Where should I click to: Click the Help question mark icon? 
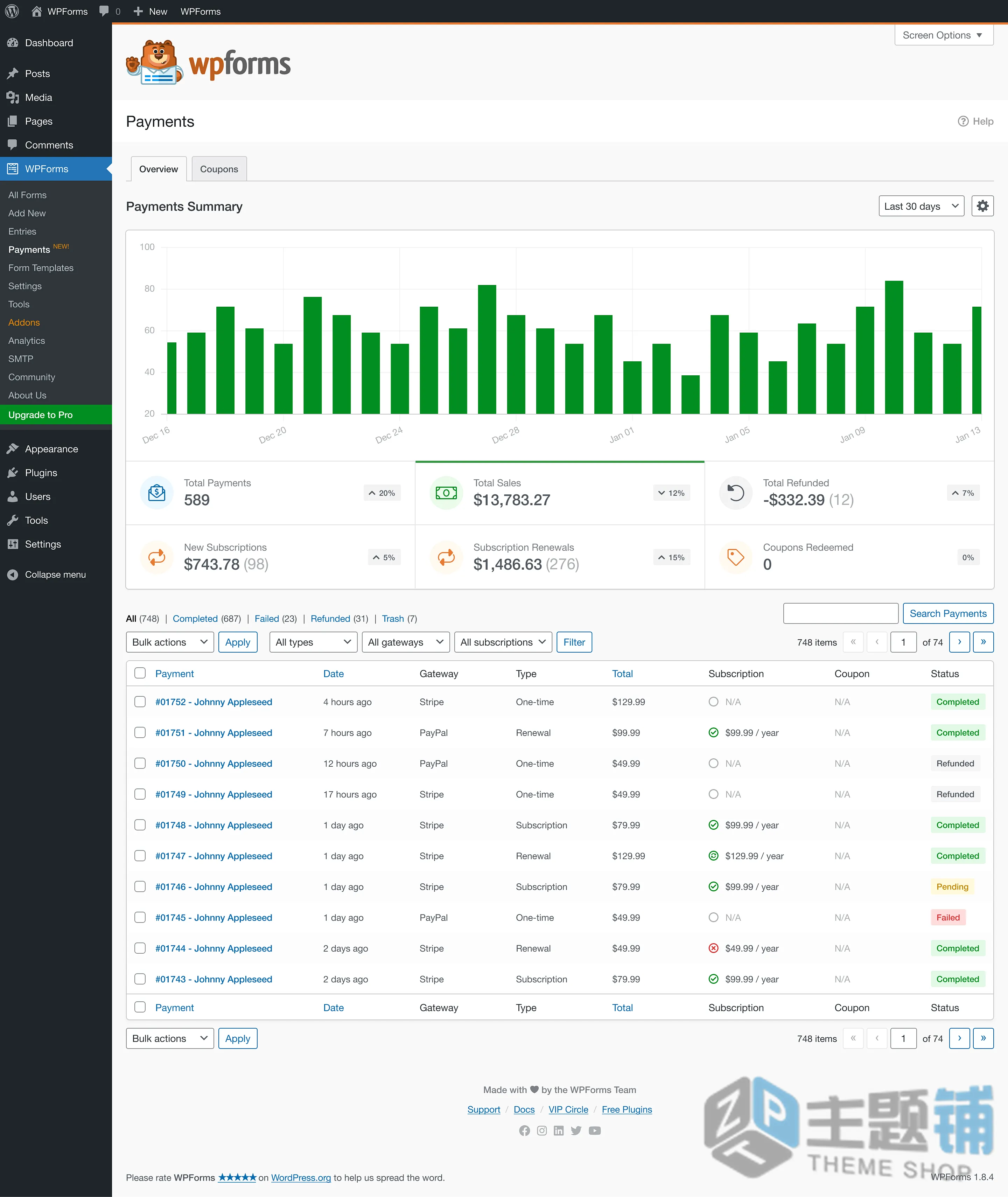pos(964,121)
